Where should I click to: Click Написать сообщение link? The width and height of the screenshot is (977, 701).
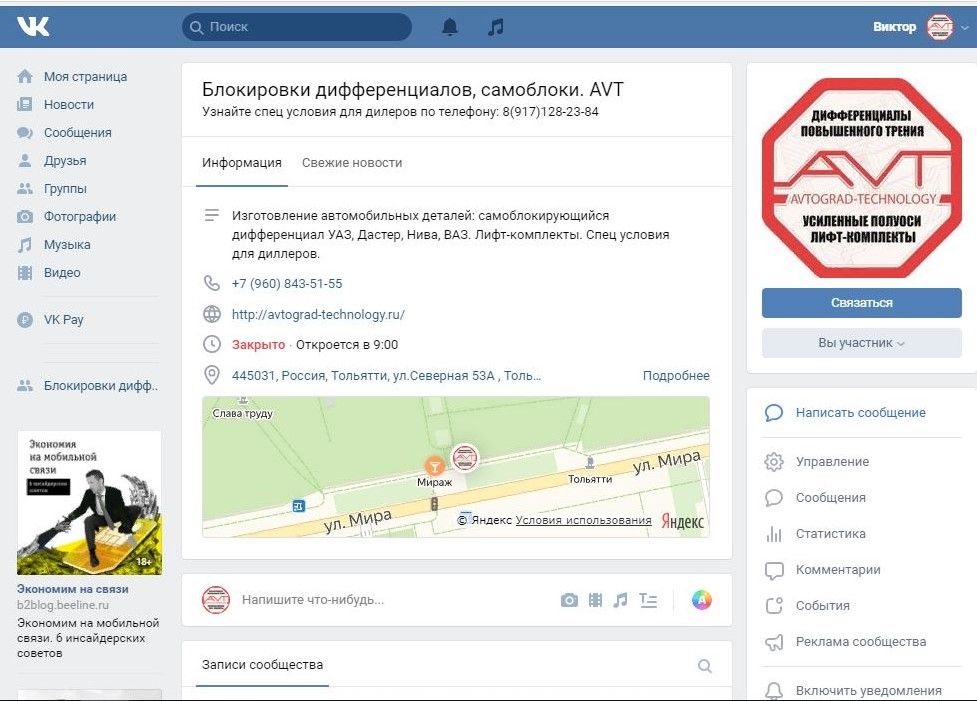(860, 412)
